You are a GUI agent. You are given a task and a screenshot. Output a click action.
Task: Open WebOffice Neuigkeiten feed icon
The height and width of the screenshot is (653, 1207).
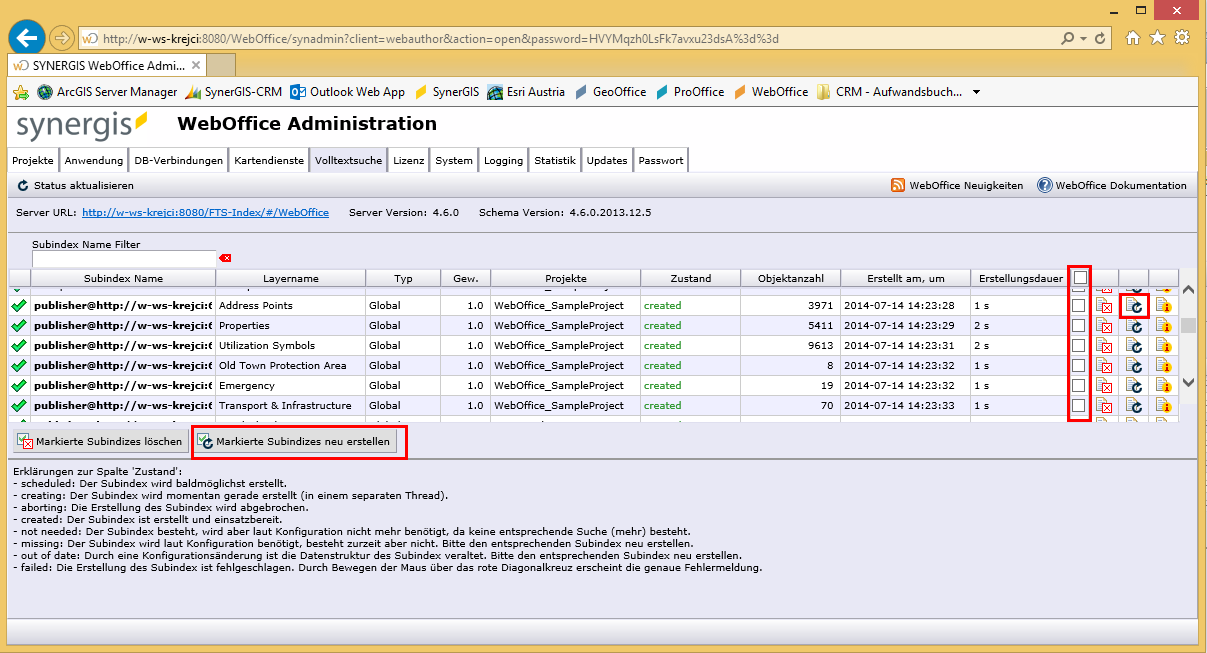[x=897, y=185]
